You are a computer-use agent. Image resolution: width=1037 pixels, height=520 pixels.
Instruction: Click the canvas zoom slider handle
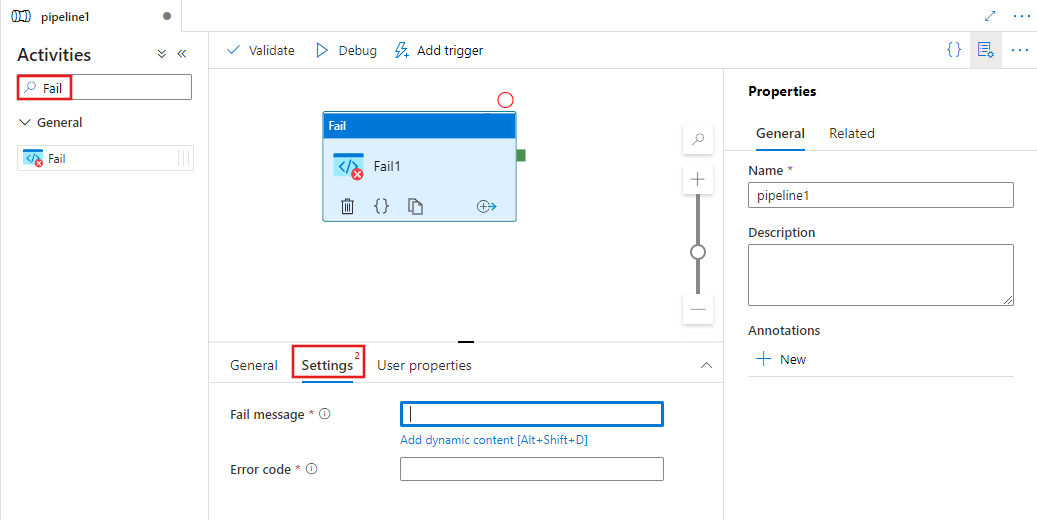[x=698, y=252]
